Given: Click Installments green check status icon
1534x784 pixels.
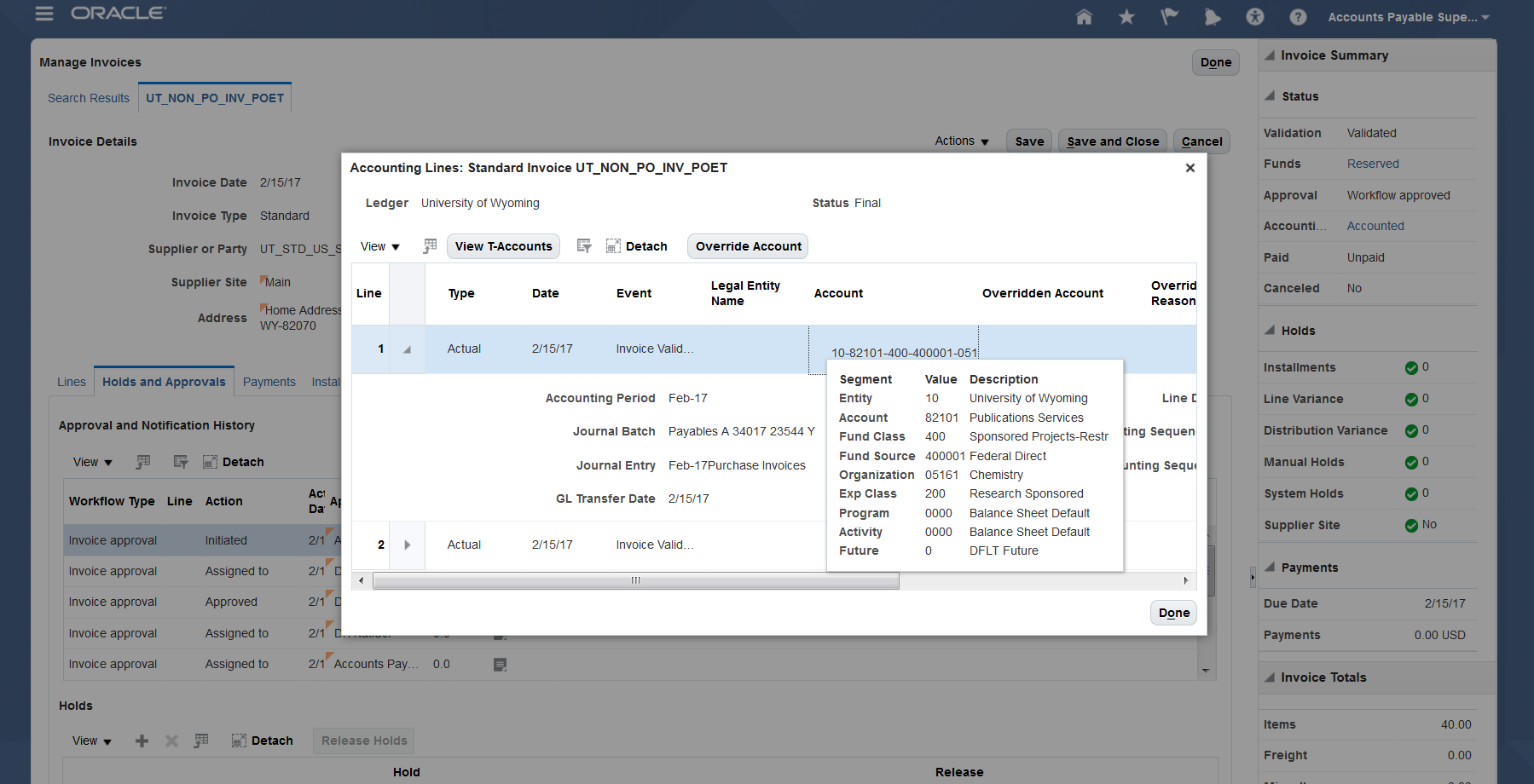Looking at the screenshot, I should coord(1411,368).
